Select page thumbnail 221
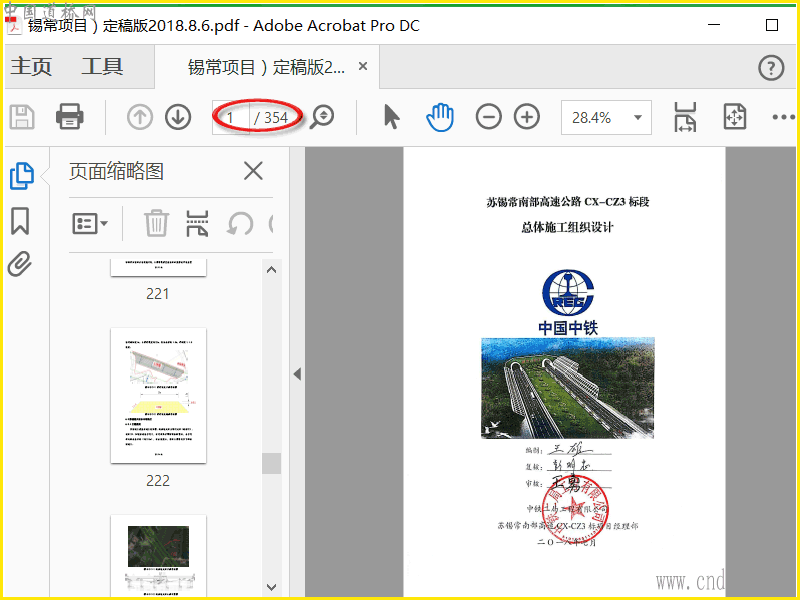This screenshot has width=800, height=600. (x=158, y=267)
